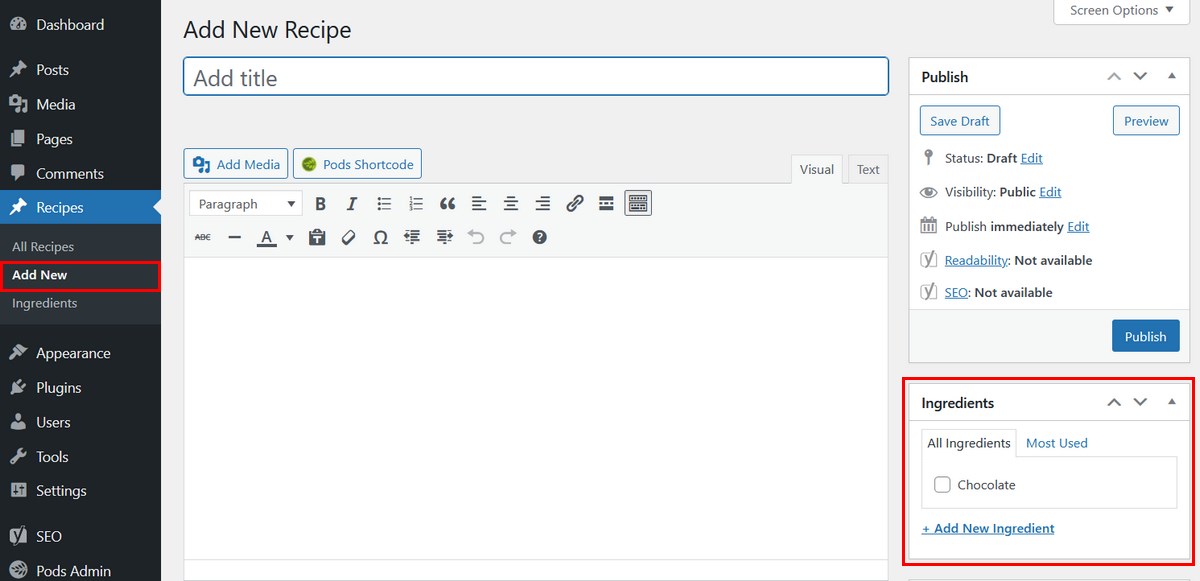
Task: Select the All Ingredients tab
Action: (x=969, y=443)
